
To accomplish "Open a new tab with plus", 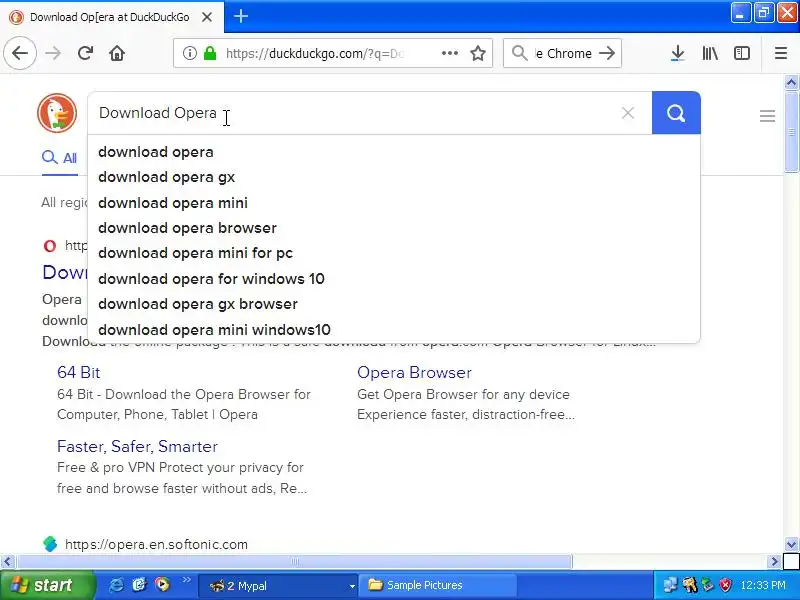I will 241,16.
